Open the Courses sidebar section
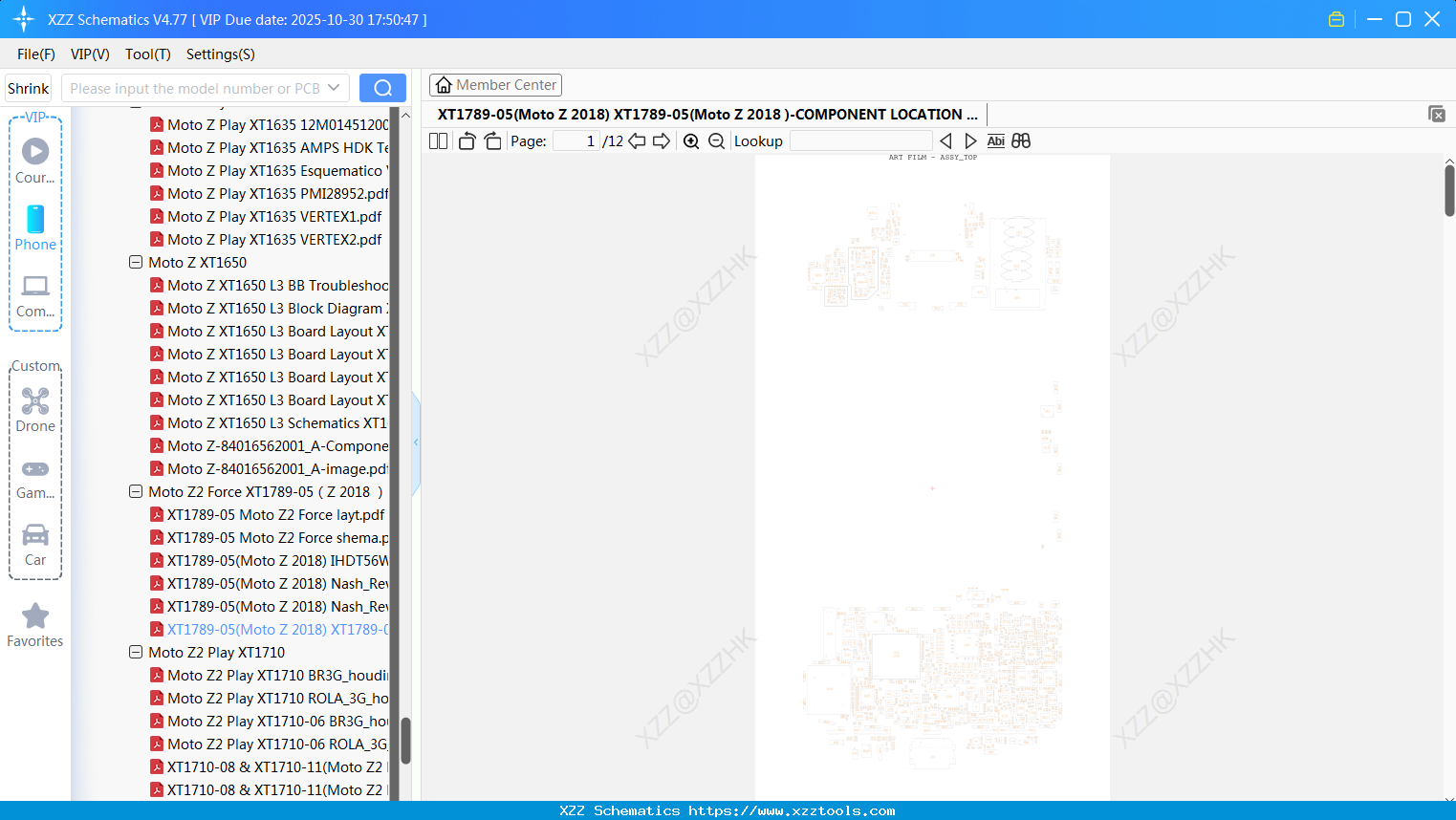Image resolution: width=1456 pixels, height=820 pixels. (x=35, y=162)
